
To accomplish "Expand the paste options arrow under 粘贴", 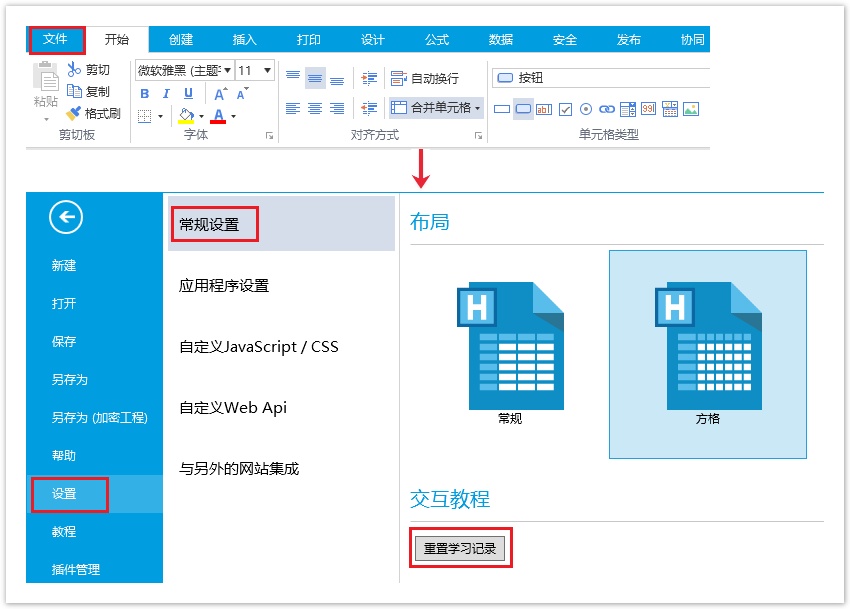I will [46, 119].
